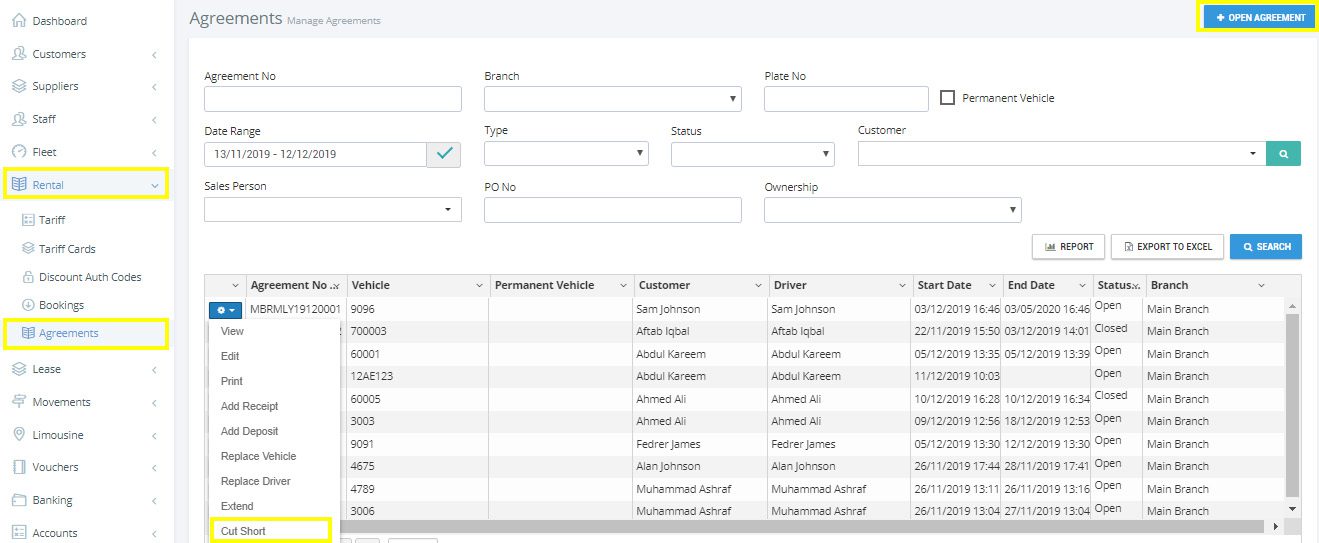Choose Replace Vehicle in the action menu

coord(258,456)
